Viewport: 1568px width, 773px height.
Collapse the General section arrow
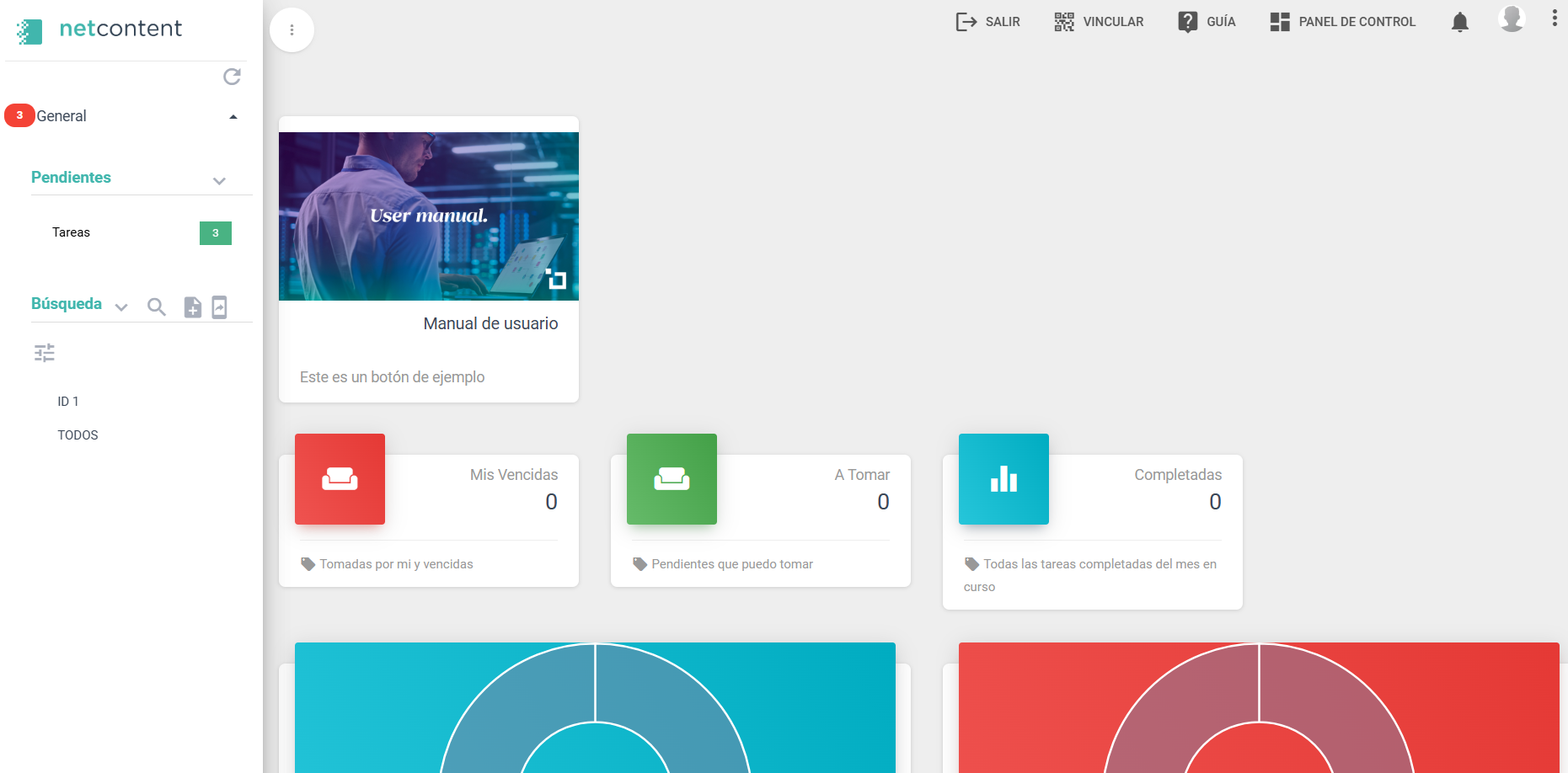tap(233, 117)
